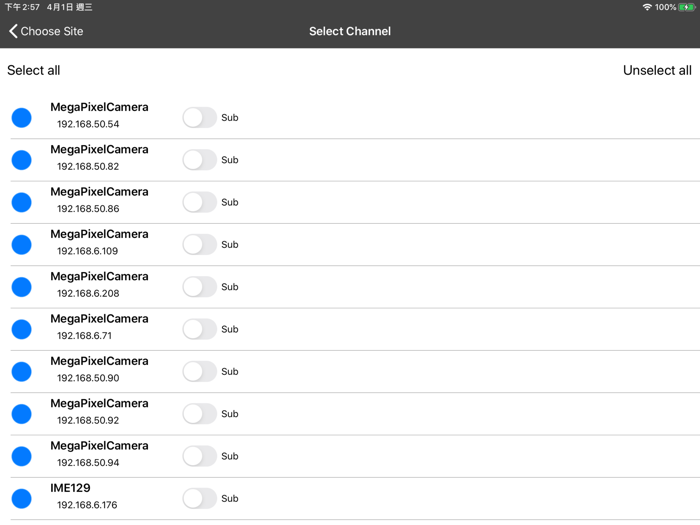The width and height of the screenshot is (700, 525).
Task: Tap the IP address 192.168.6.208
Action: [88, 294]
